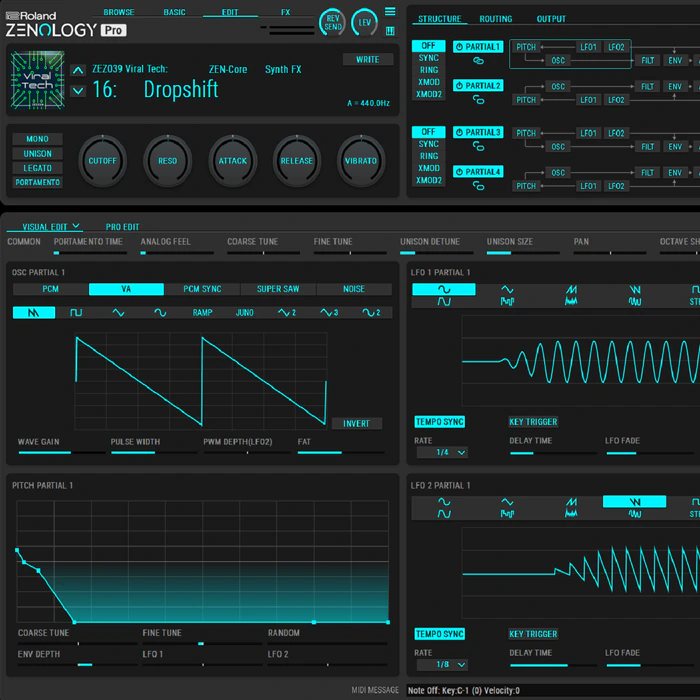Select saw-up waveform for LFO 1
This screenshot has width=700, height=700.
coord(571,289)
